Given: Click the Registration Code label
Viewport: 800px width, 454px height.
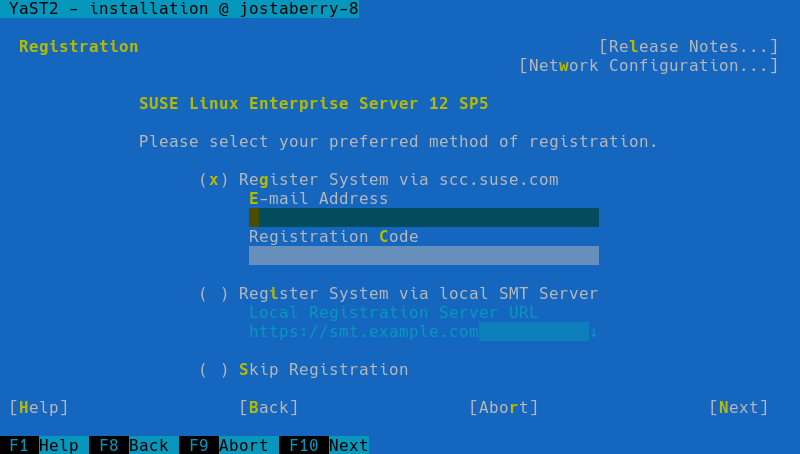Looking at the screenshot, I should (333, 237).
